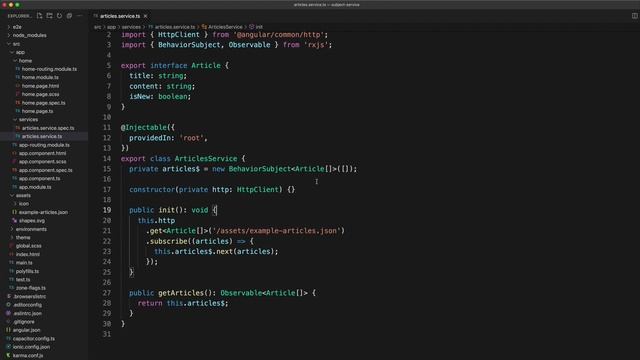Open home.page.scss file

click(x=40, y=94)
